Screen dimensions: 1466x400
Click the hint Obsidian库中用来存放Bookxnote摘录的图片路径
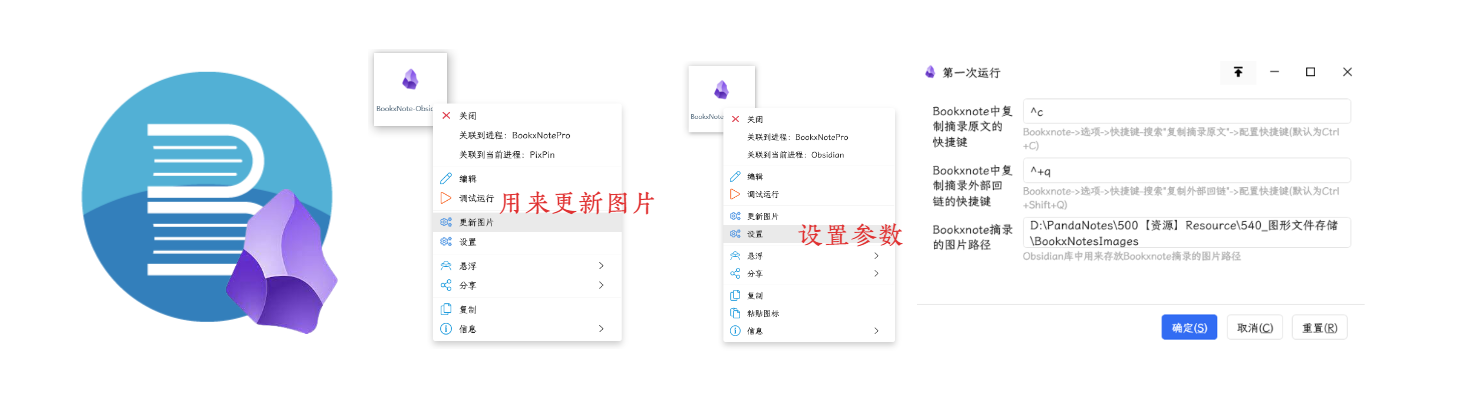click(1131, 256)
